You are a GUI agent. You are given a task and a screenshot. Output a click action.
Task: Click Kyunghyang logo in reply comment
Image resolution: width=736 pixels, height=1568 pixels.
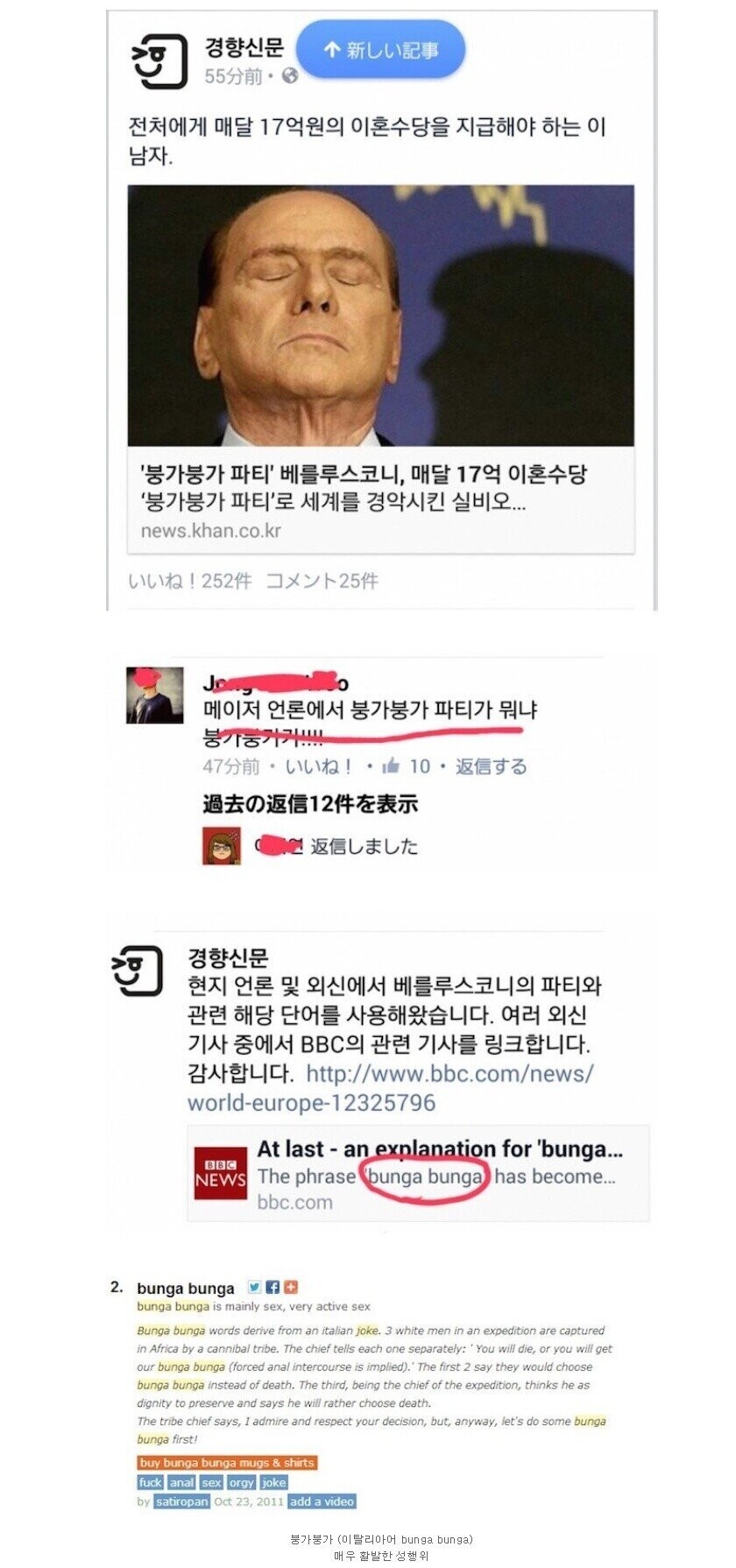[138, 971]
